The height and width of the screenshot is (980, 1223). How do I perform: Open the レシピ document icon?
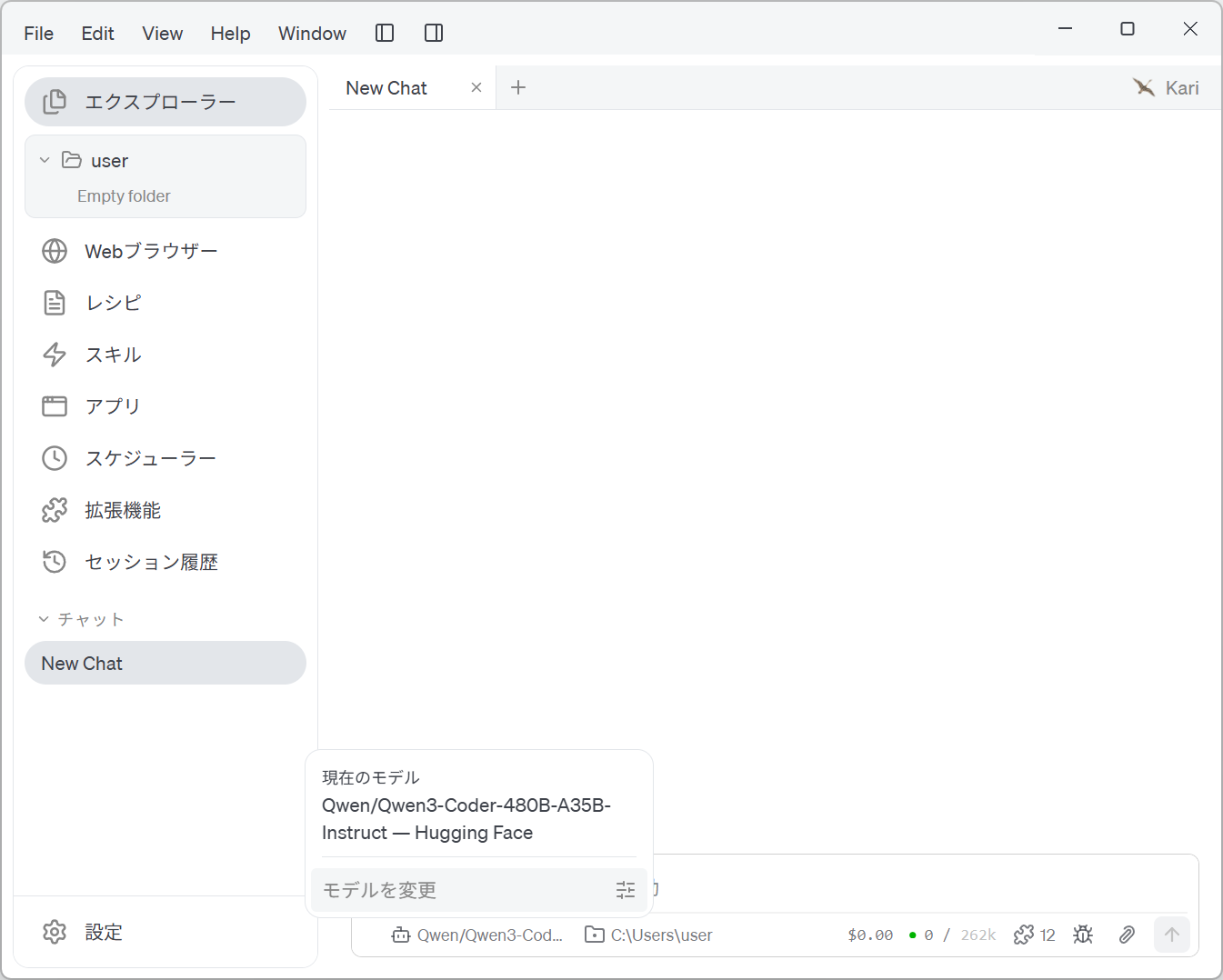(x=55, y=303)
